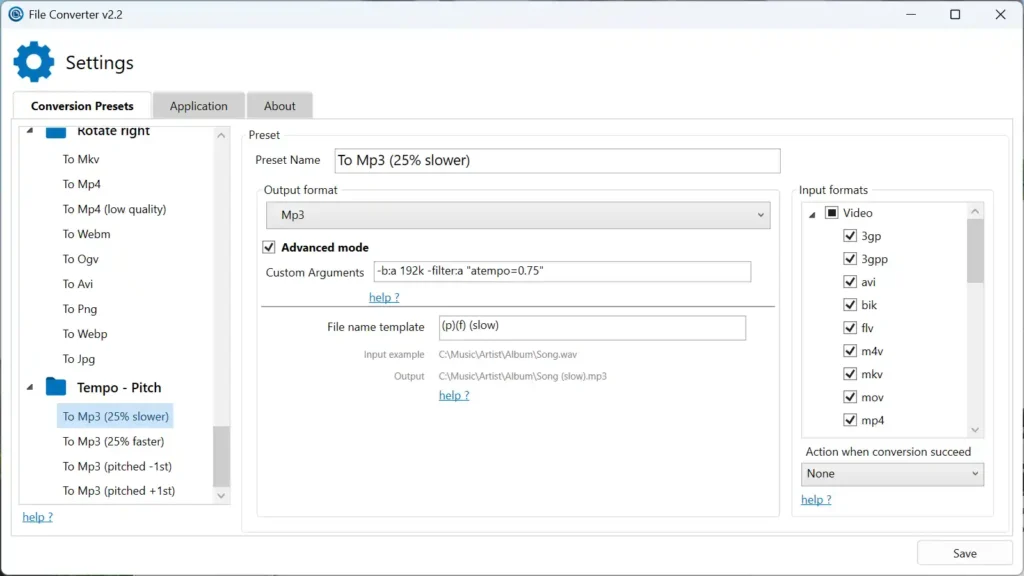
Task: Switch to the Application tab
Action: pyautogui.click(x=198, y=105)
